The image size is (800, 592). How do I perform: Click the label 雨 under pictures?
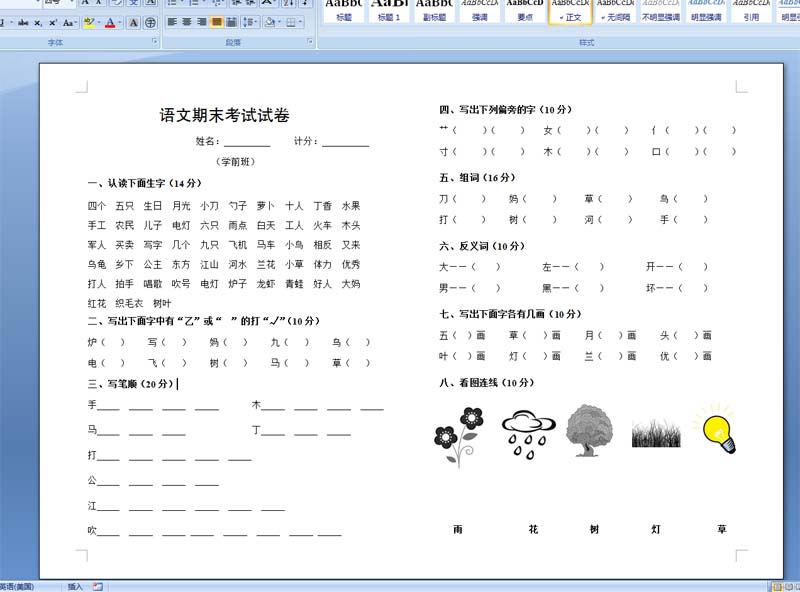coord(458,529)
